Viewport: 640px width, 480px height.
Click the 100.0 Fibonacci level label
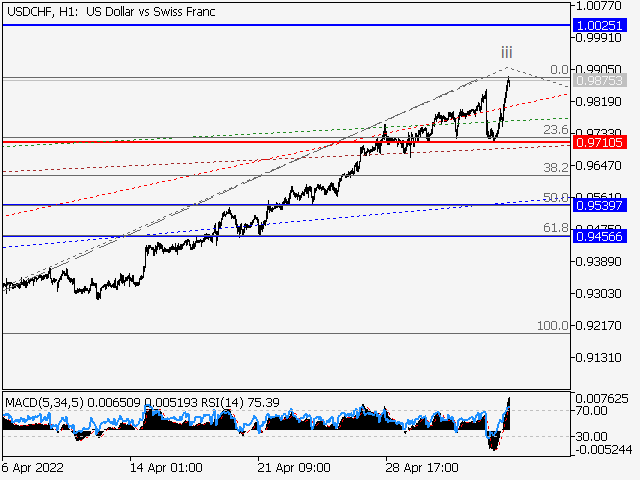(553, 325)
